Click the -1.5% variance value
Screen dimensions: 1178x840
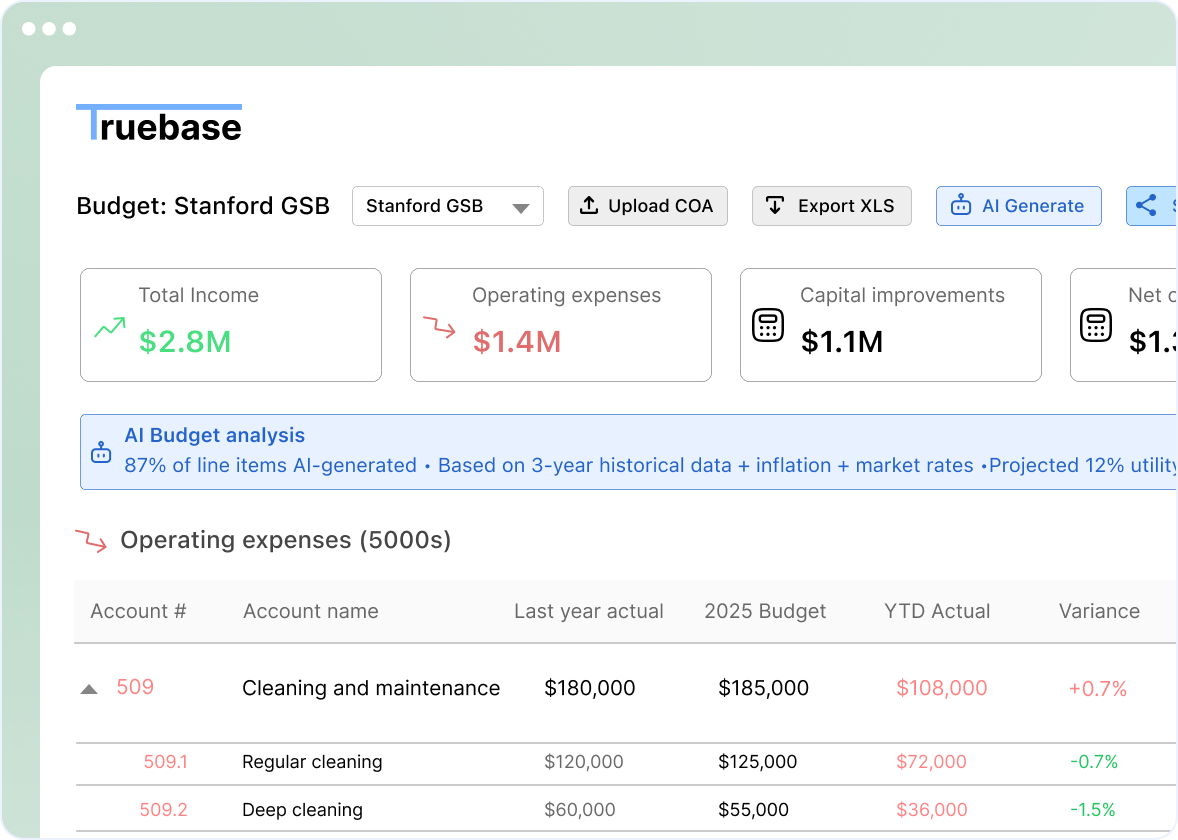click(x=1092, y=809)
